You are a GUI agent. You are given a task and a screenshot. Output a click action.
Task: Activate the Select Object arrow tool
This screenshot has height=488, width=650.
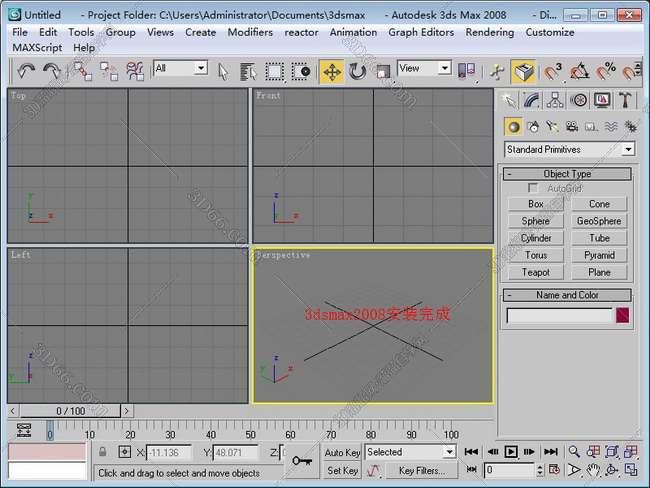pyautogui.click(x=223, y=72)
